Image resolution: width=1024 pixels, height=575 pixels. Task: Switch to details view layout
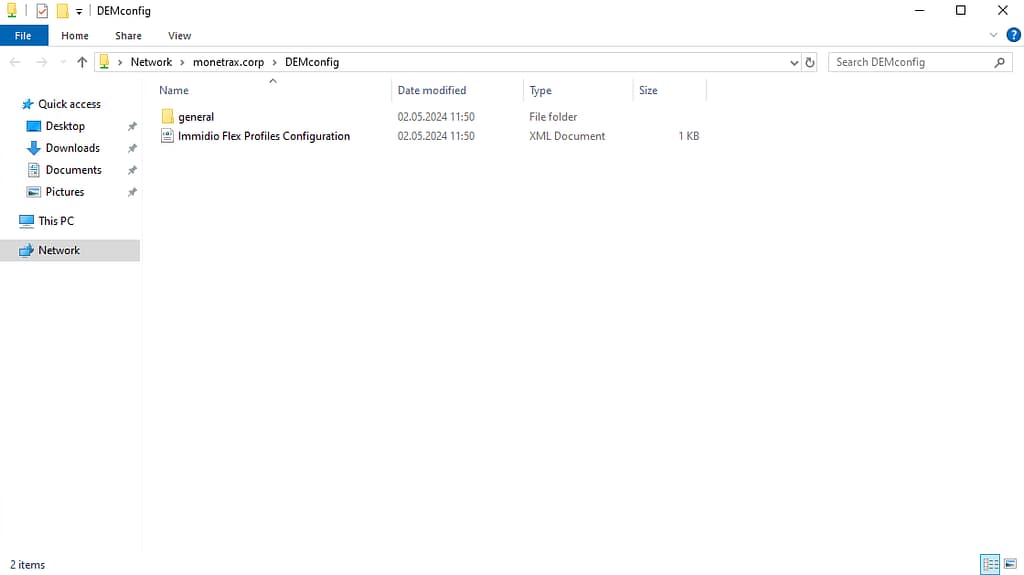tap(989, 564)
